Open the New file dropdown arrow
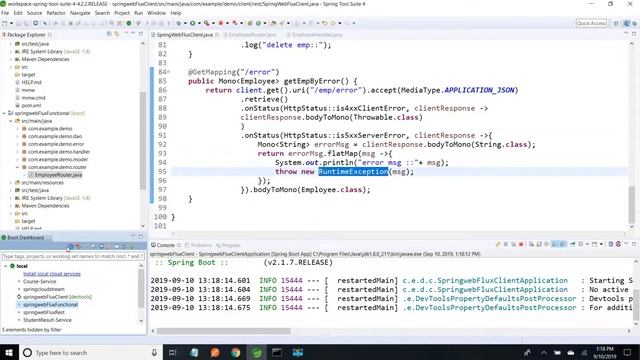 (11, 23)
